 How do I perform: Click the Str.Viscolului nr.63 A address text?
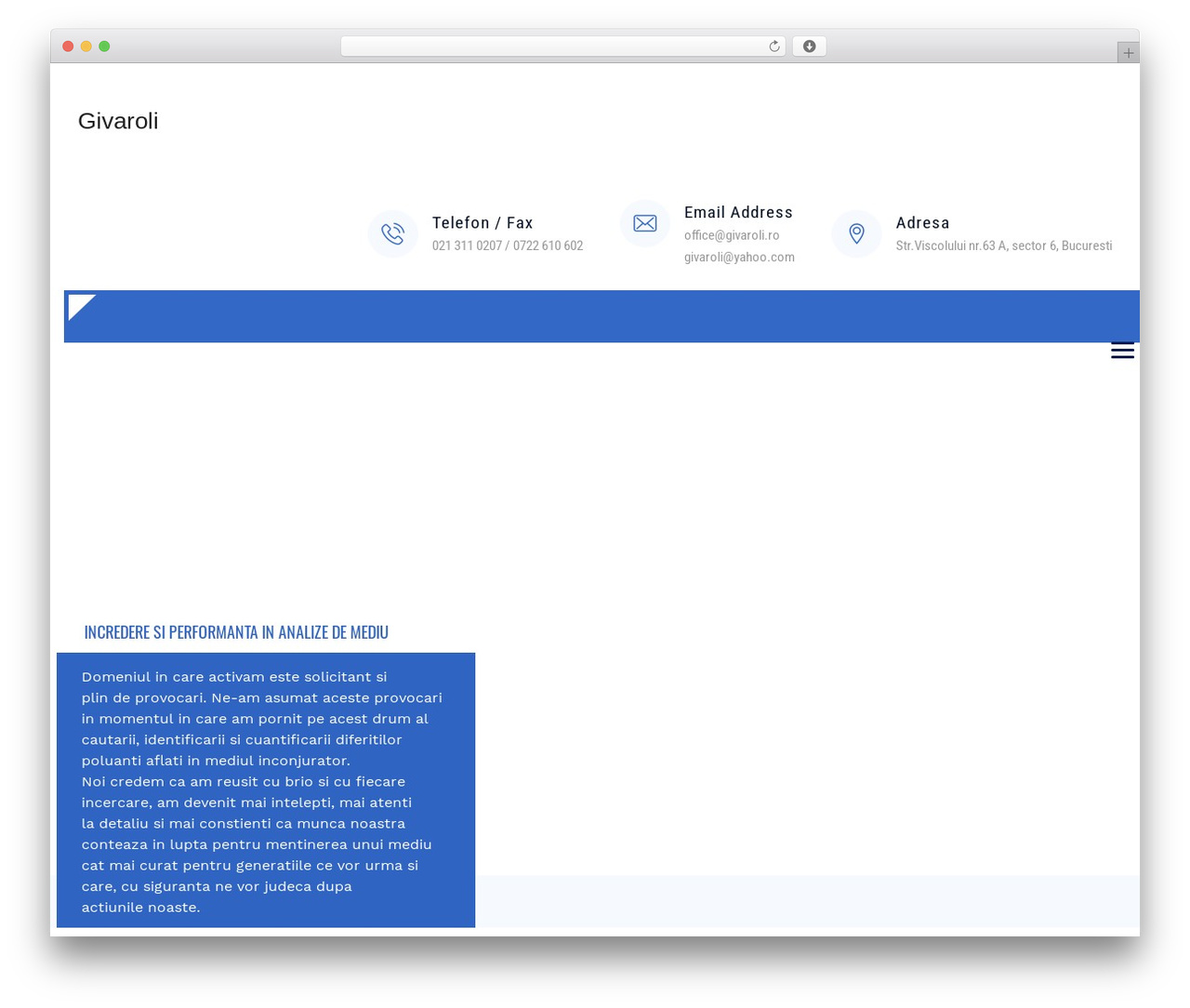point(1004,245)
